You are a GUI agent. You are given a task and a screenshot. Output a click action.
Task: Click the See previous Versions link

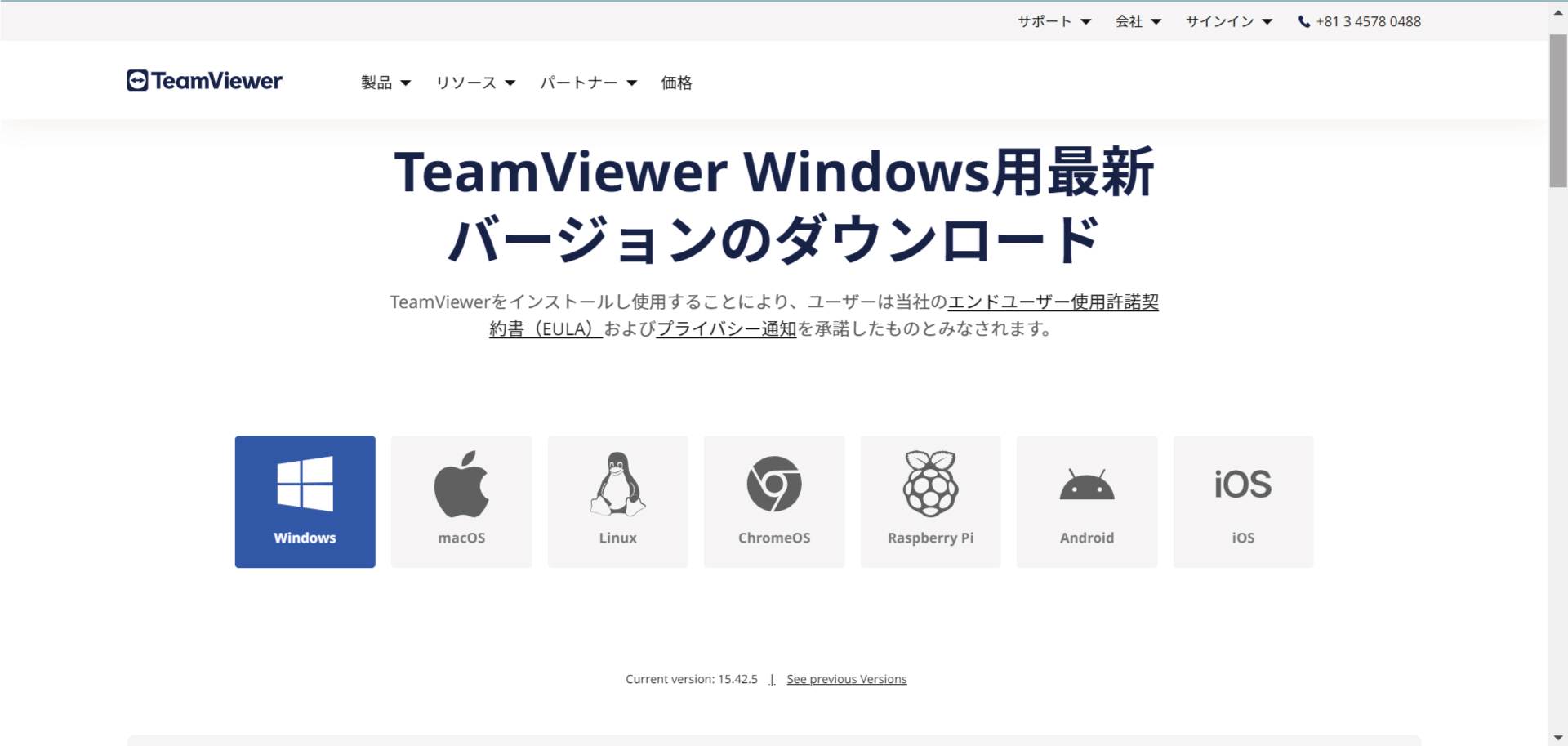(846, 679)
